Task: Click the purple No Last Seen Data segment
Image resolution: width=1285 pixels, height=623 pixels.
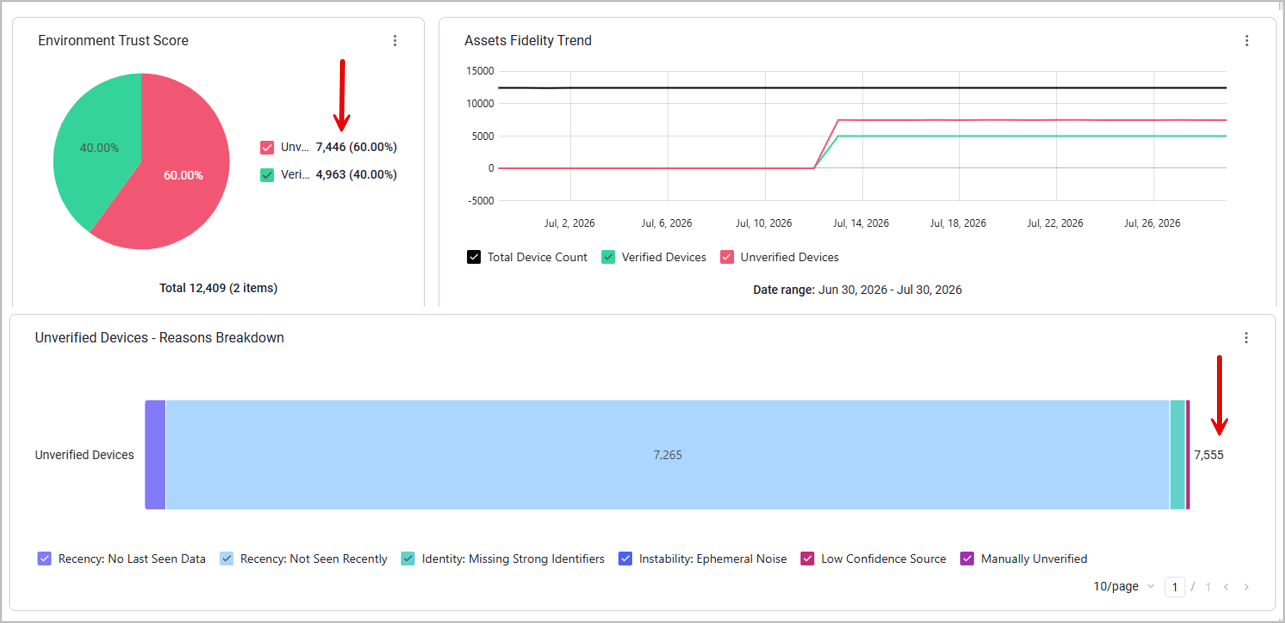Action: tap(155, 455)
